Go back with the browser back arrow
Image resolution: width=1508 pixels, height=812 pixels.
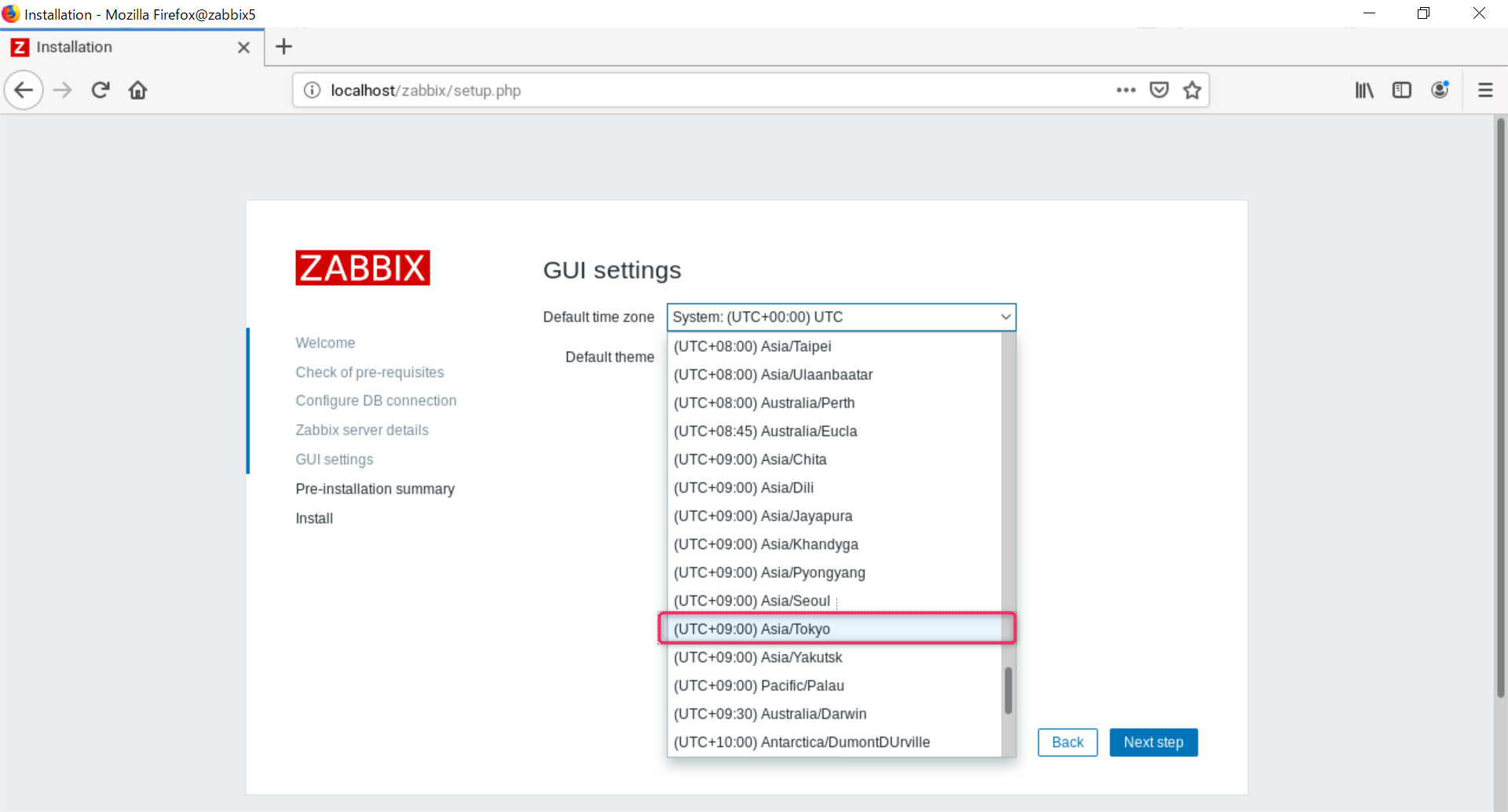pos(24,90)
